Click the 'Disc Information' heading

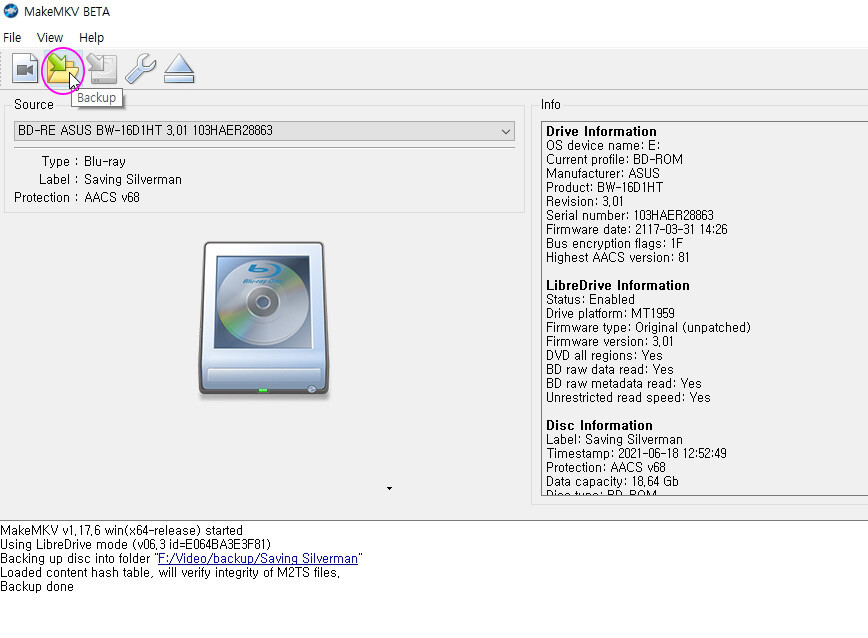coord(599,426)
